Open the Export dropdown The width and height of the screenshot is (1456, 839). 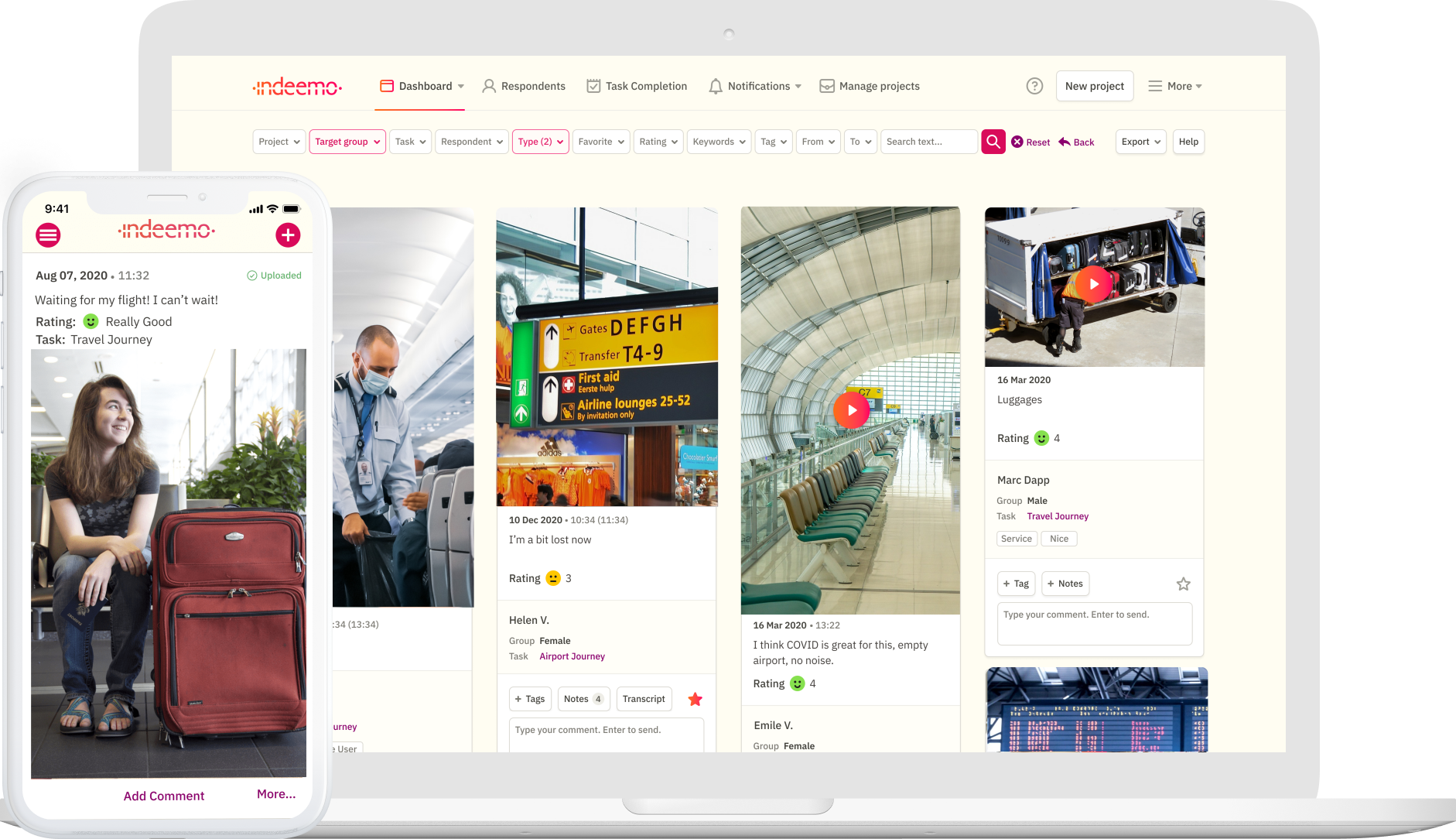tap(1140, 142)
